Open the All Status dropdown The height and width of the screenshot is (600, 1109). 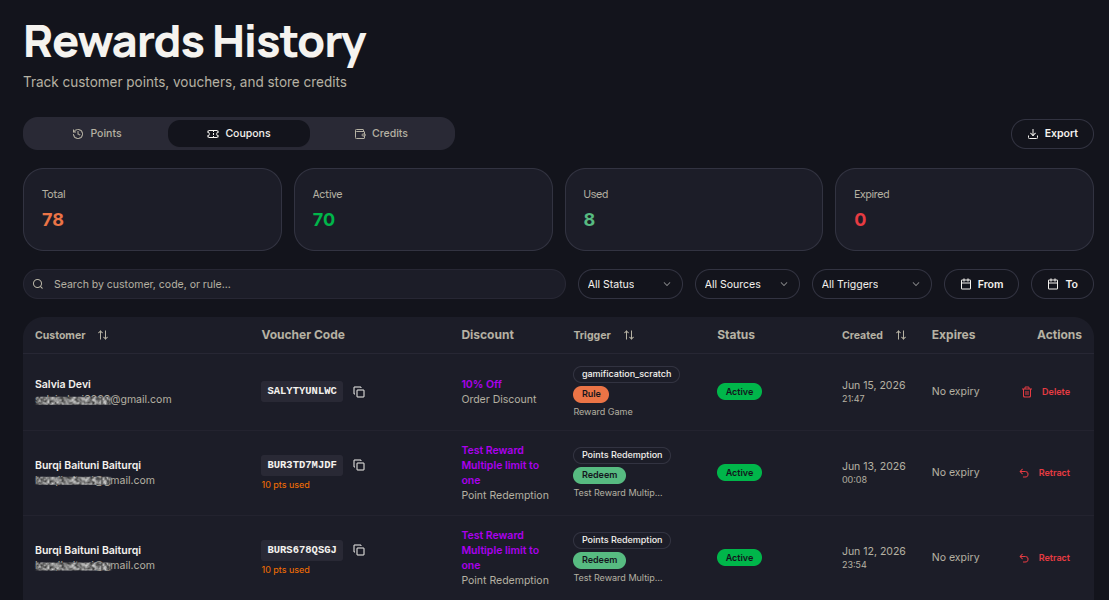(x=630, y=284)
